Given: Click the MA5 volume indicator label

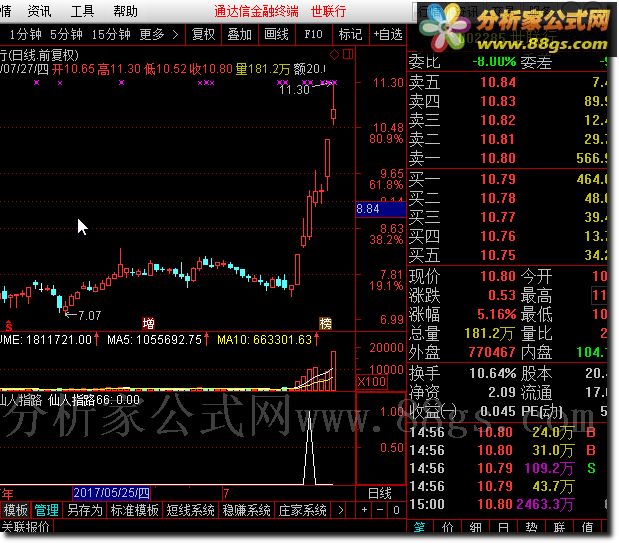Looking at the screenshot, I should click(157, 340).
